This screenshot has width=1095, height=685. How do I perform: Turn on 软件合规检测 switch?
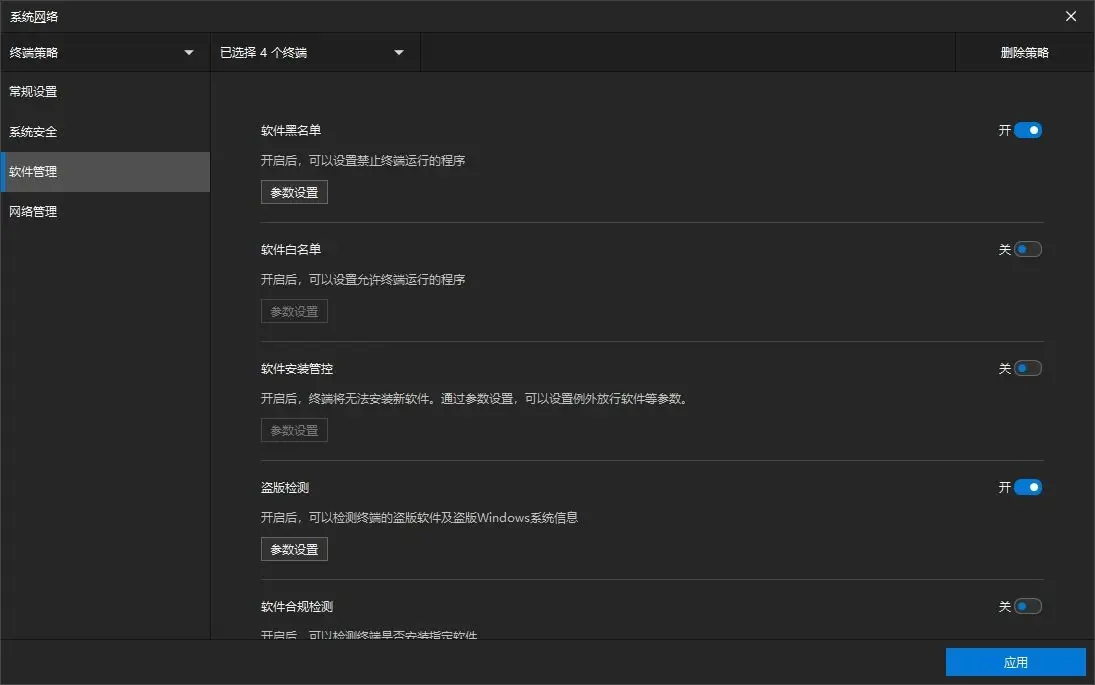tap(1028, 606)
